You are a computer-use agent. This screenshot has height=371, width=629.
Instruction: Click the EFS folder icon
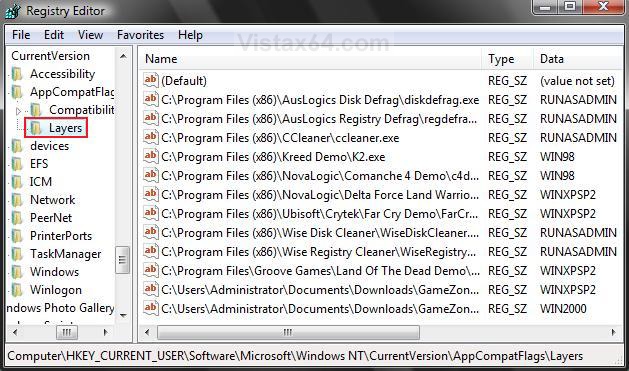17,164
